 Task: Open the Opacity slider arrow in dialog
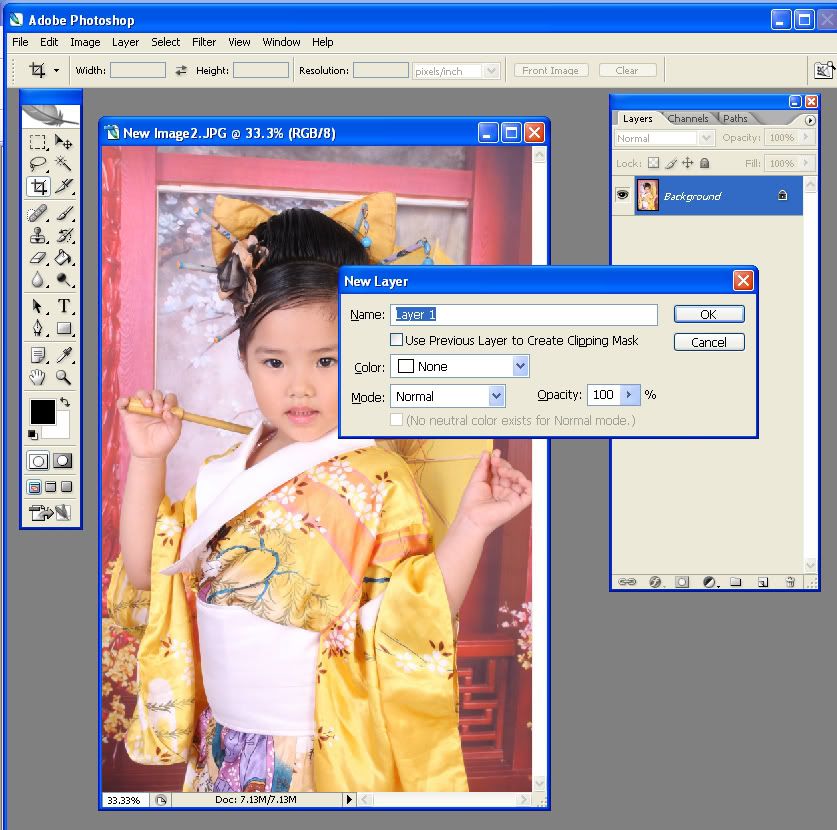click(629, 395)
